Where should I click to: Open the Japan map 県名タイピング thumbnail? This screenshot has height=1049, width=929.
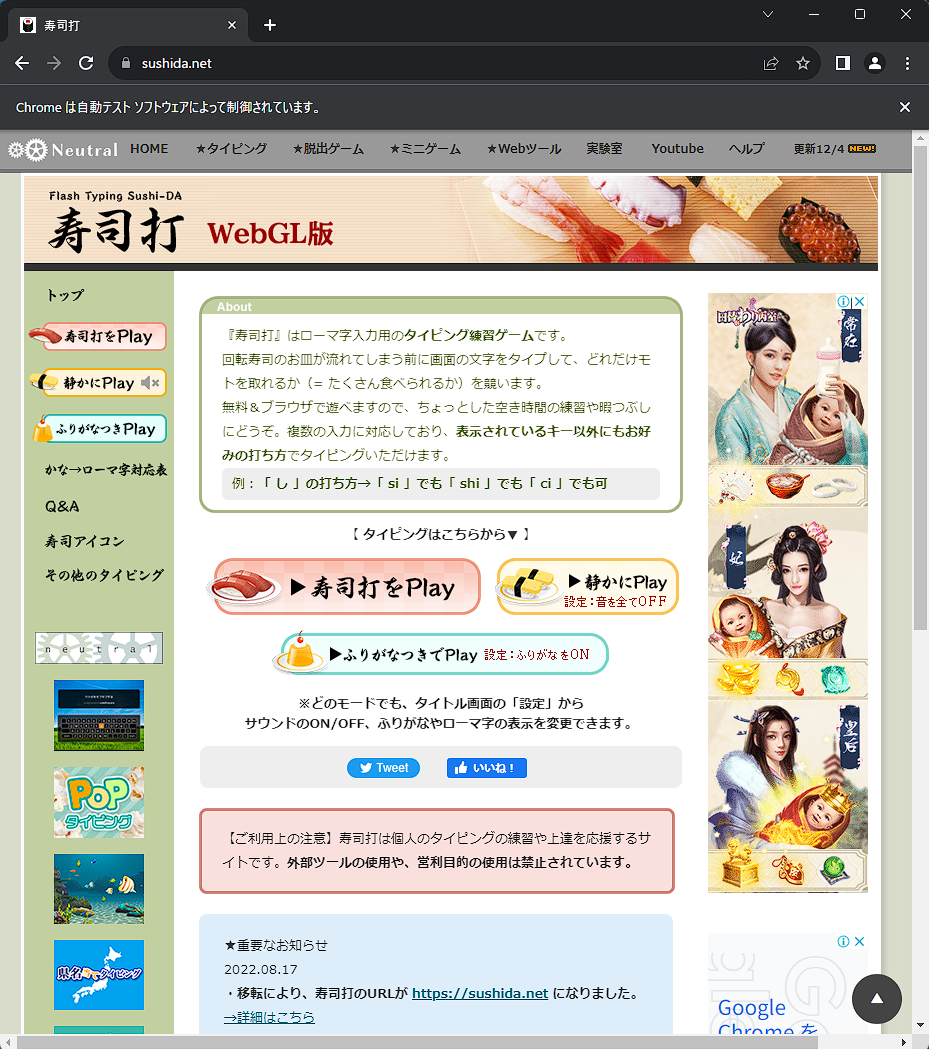coord(98,975)
